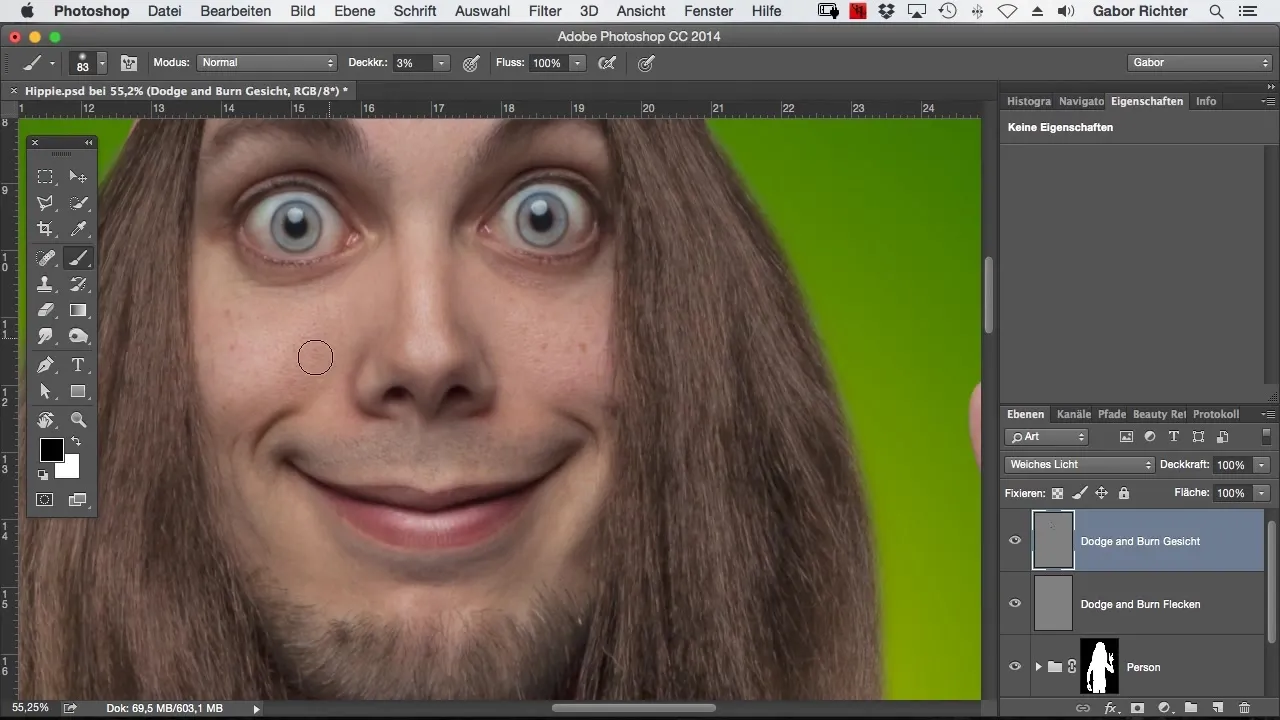Open Spotlight search in the menu bar
Viewport: 1280px width, 720px height.
click(x=1216, y=11)
